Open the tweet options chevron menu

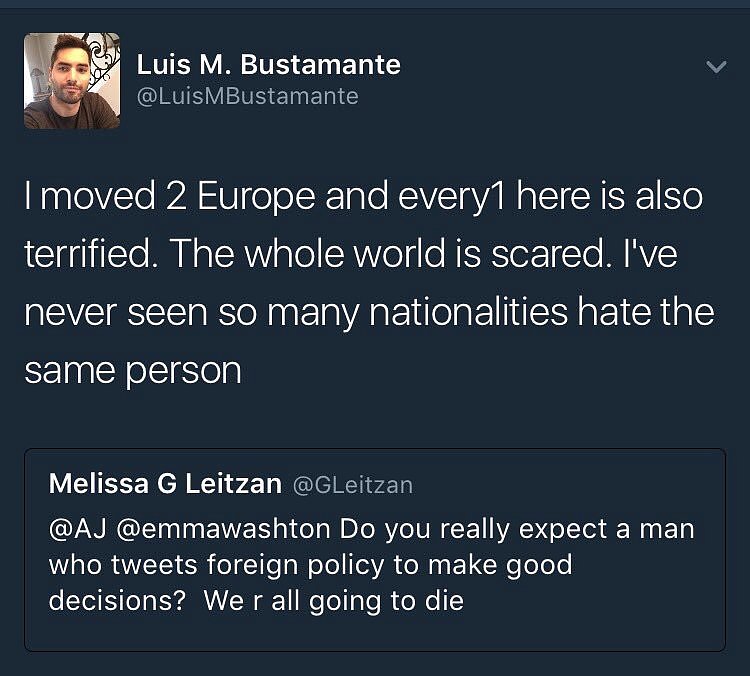(715, 68)
